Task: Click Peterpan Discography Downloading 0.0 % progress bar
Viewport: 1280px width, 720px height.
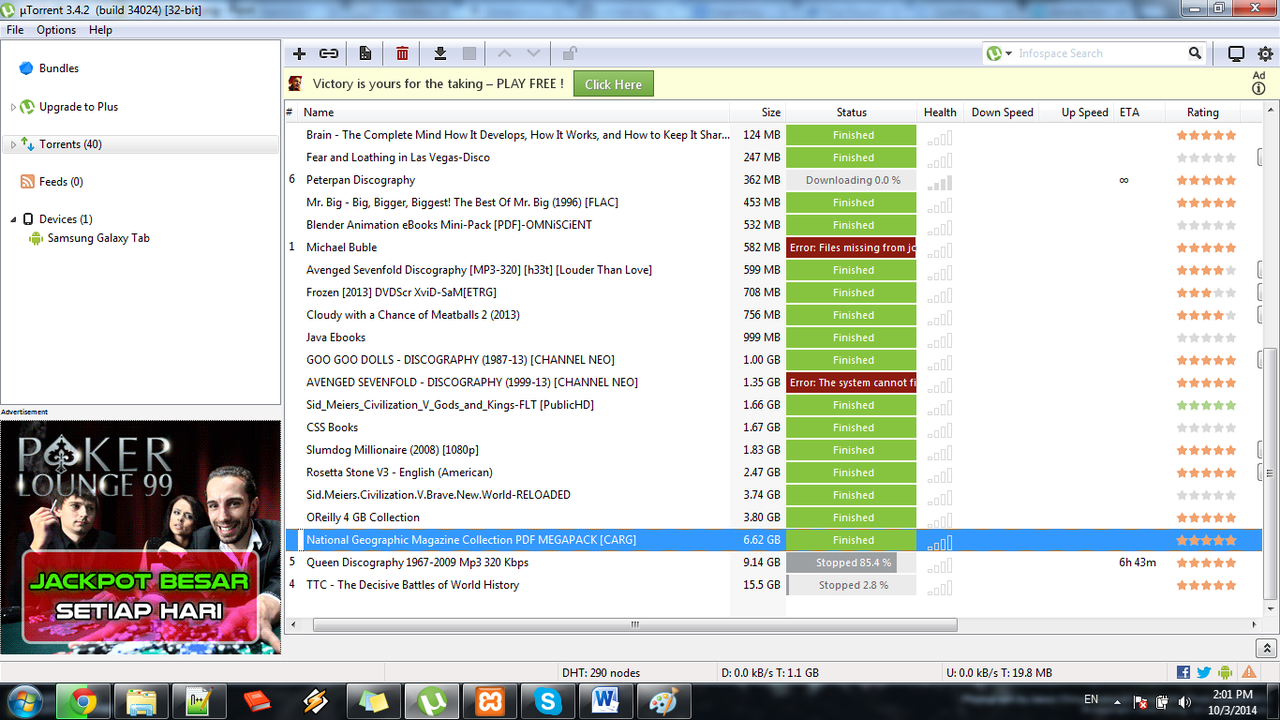Action: (852, 180)
